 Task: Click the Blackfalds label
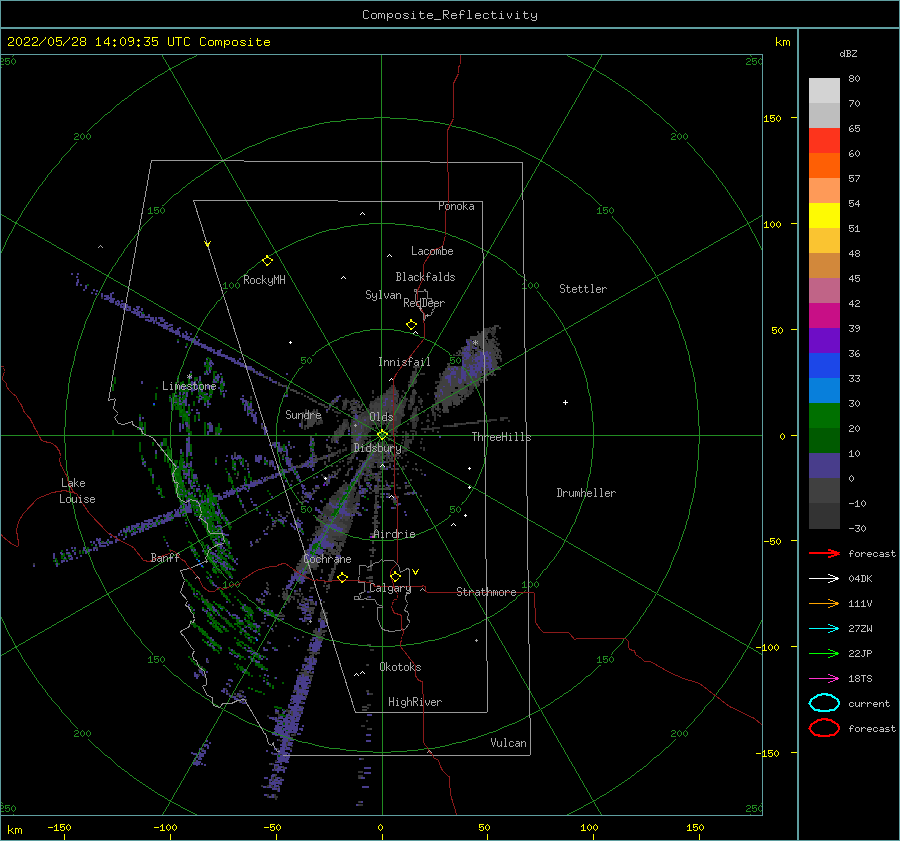coord(425,277)
